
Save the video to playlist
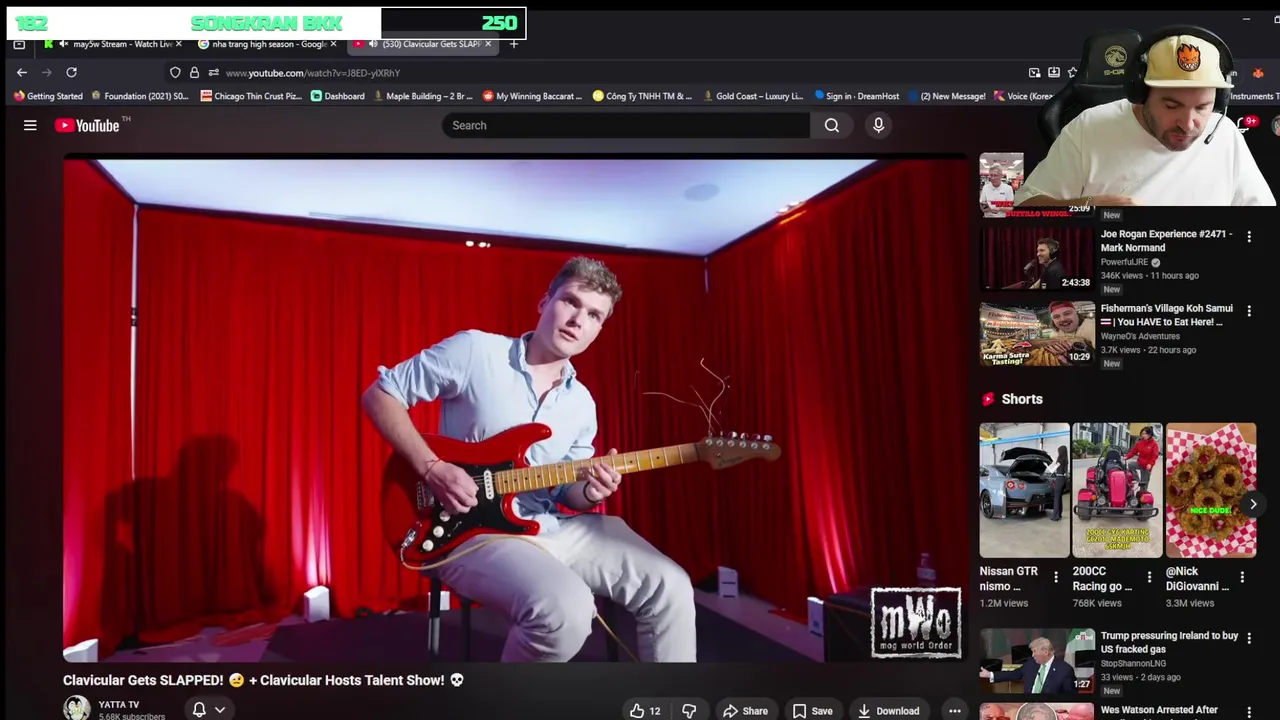(x=812, y=711)
